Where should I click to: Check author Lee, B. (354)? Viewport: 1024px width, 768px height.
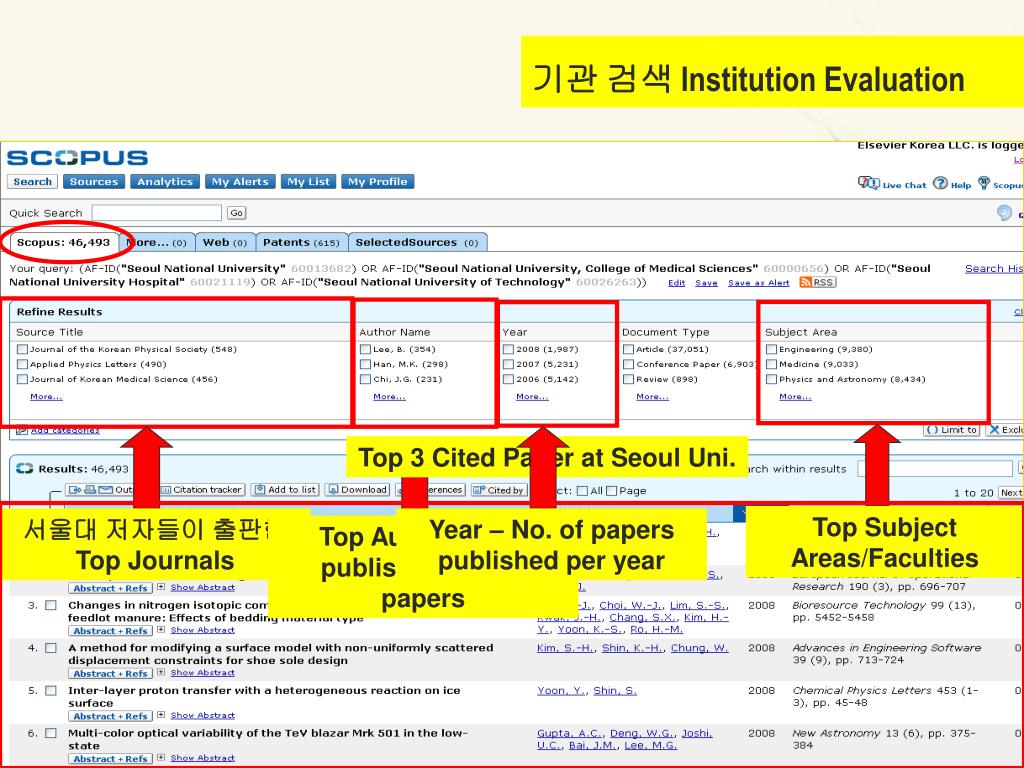coord(366,349)
